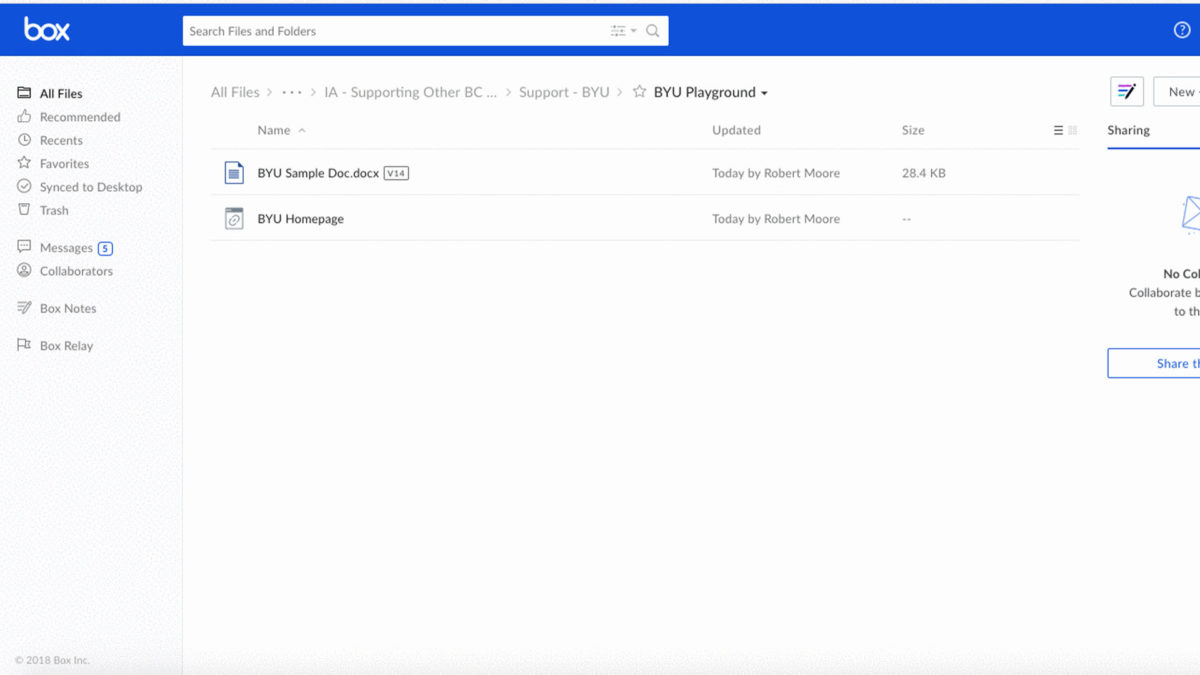Click the All Files folder icon
The image size is (1200, 675).
coord(24,93)
